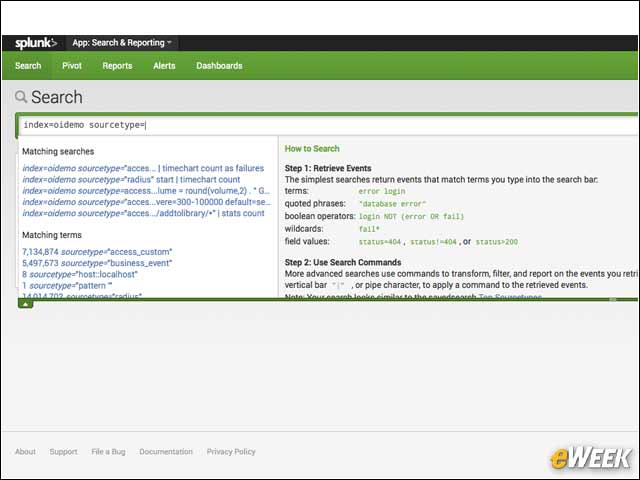Viewport: 640px width, 480px height.
Task: Click the 'Step 1: Retrieve Events' heading
Action: (x=328, y=168)
